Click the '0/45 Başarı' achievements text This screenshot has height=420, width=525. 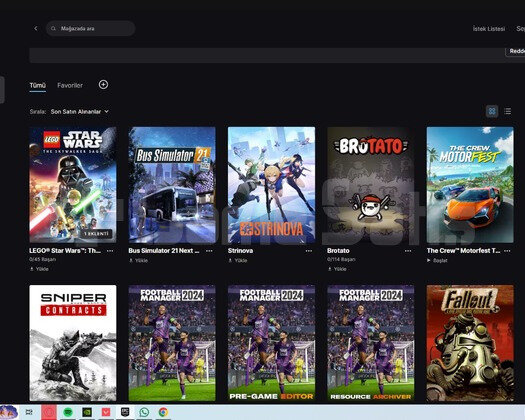43,259
